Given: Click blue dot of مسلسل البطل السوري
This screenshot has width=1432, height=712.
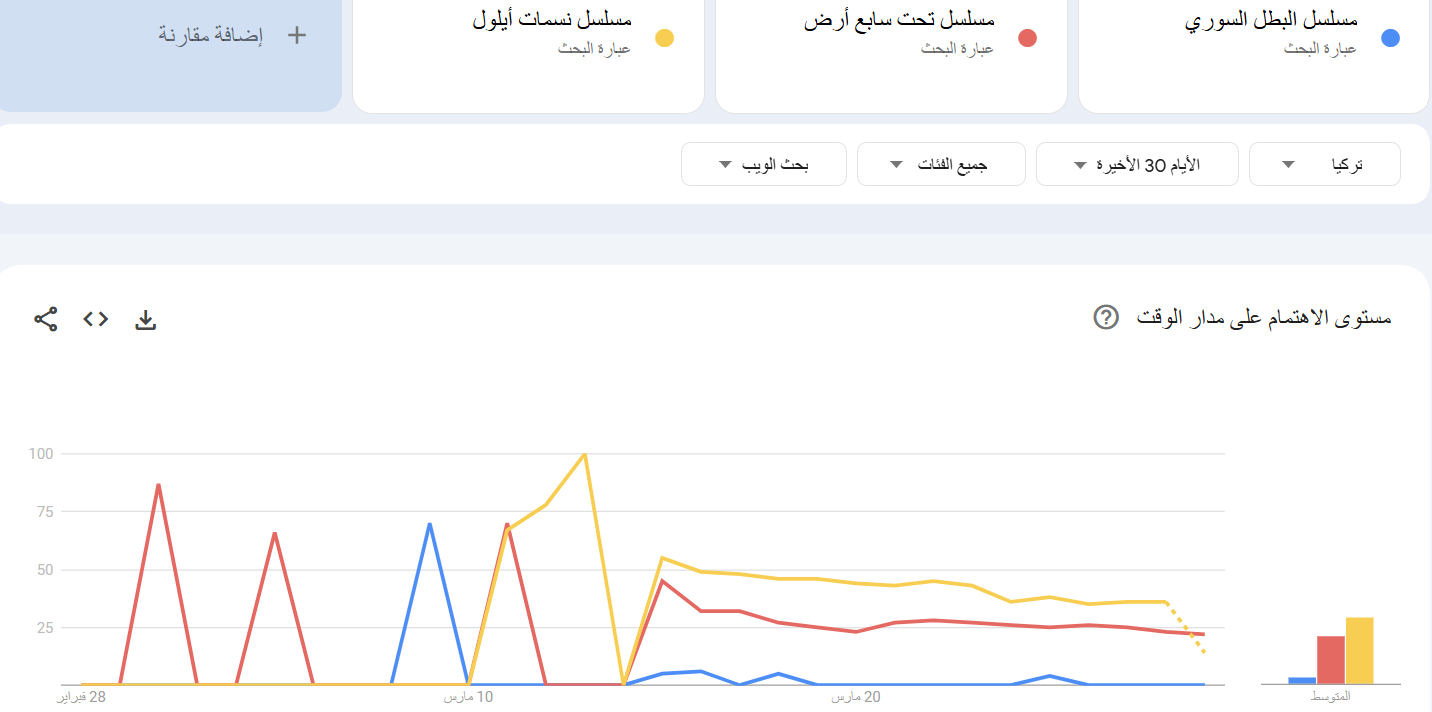Looking at the screenshot, I should (x=1390, y=39).
